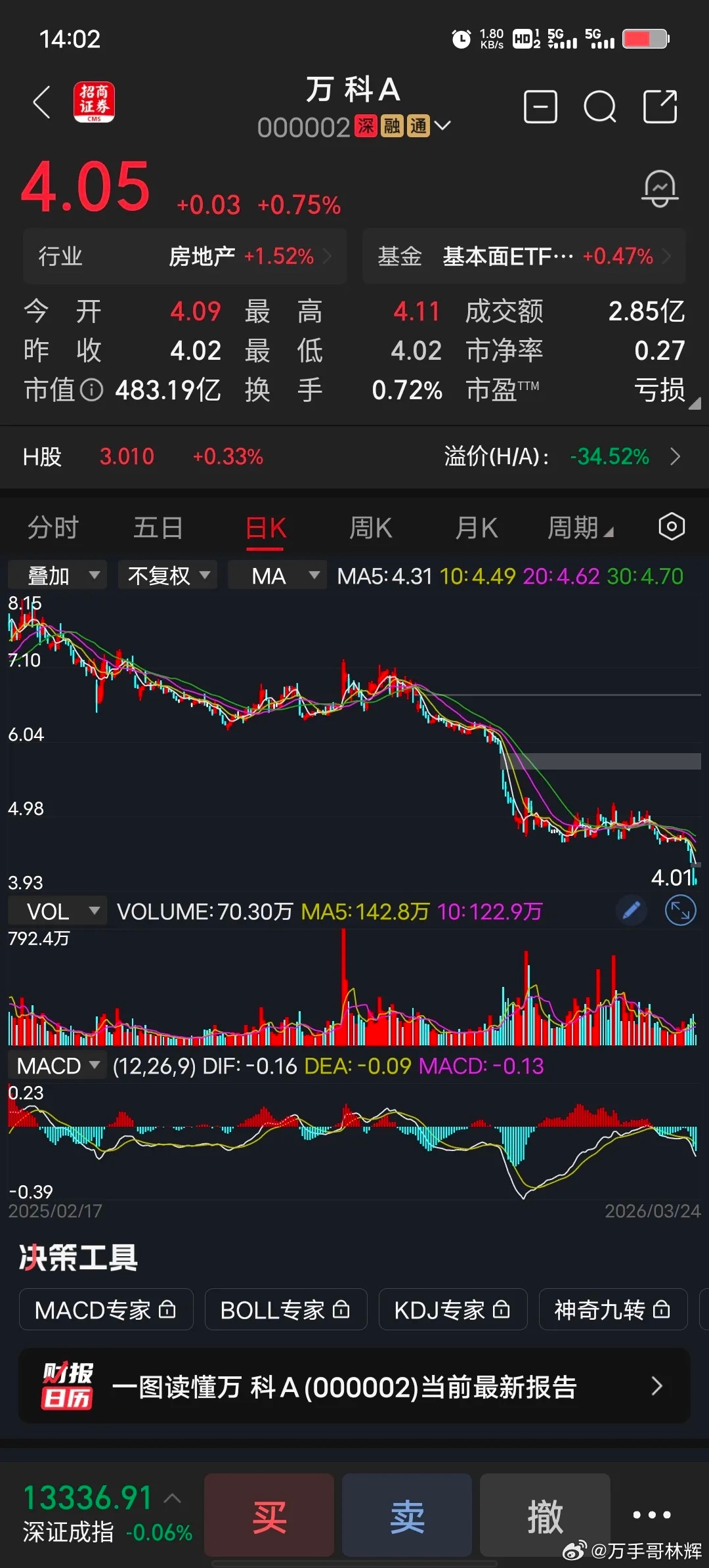The width and height of the screenshot is (709, 1568).
Task: Open the 房地产 industry row
Action: (x=185, y=256)
